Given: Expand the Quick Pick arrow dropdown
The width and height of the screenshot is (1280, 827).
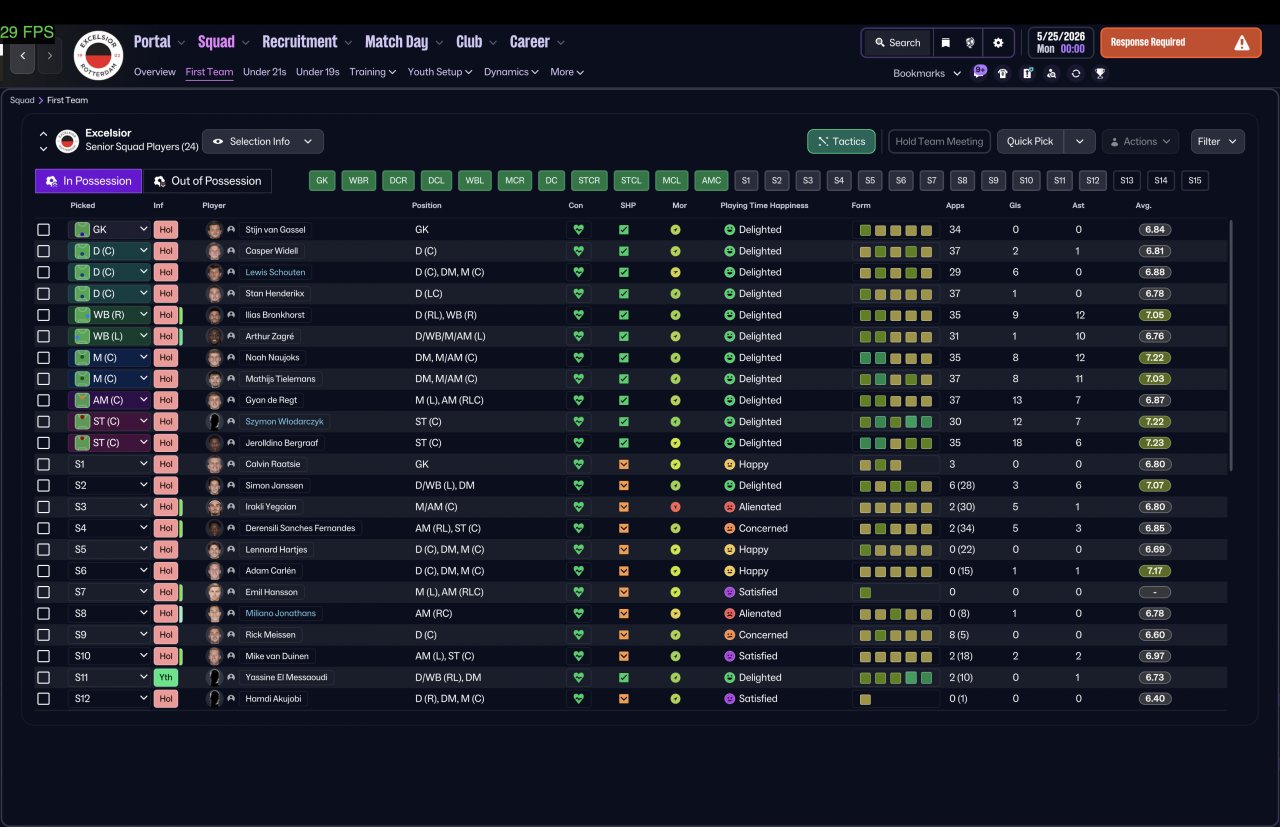Looking at the screenshot, I should pyautogui.click(x=1079, y=141).
